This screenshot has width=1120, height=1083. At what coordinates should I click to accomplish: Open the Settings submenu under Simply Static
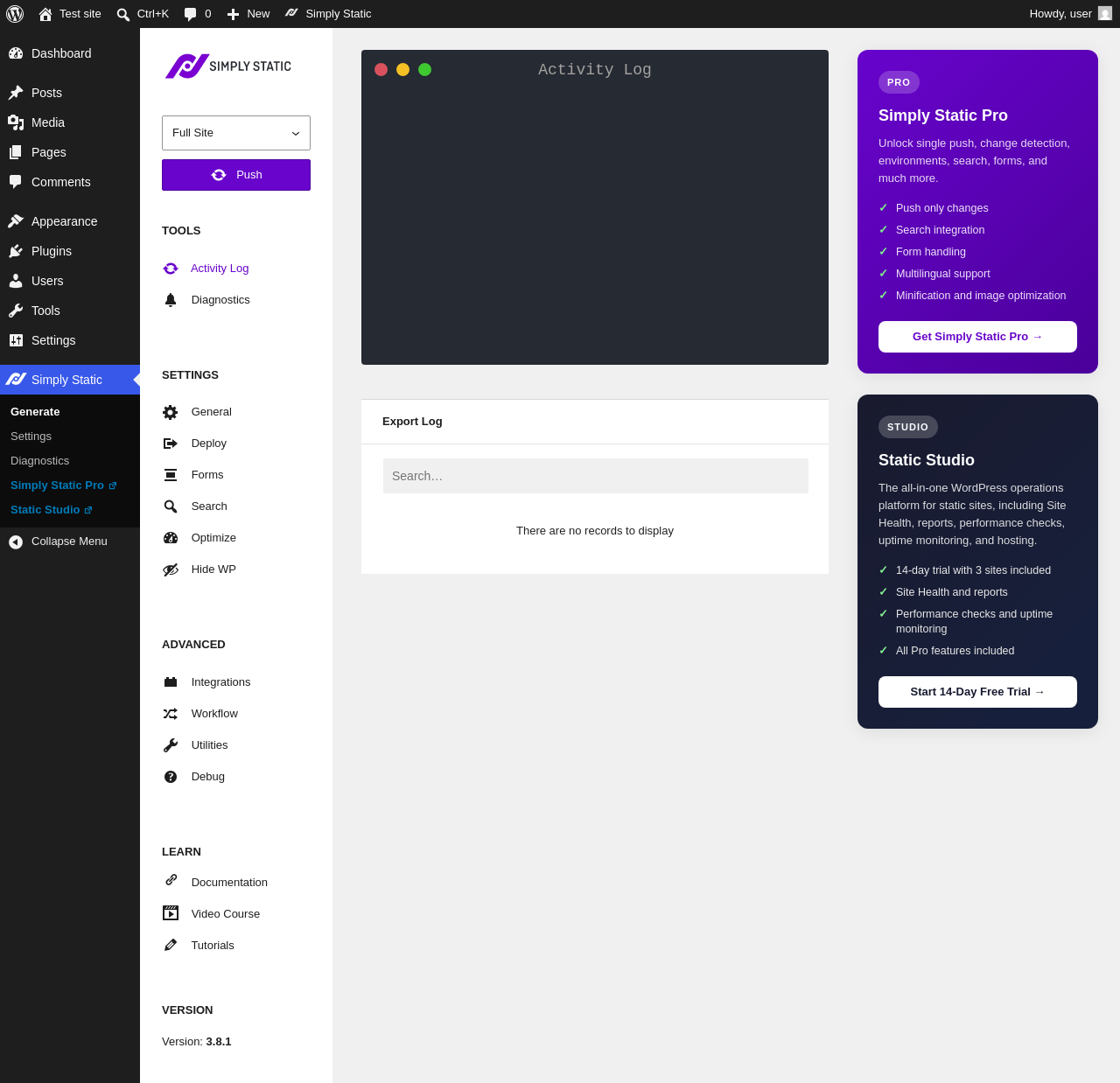click(31, 437)
